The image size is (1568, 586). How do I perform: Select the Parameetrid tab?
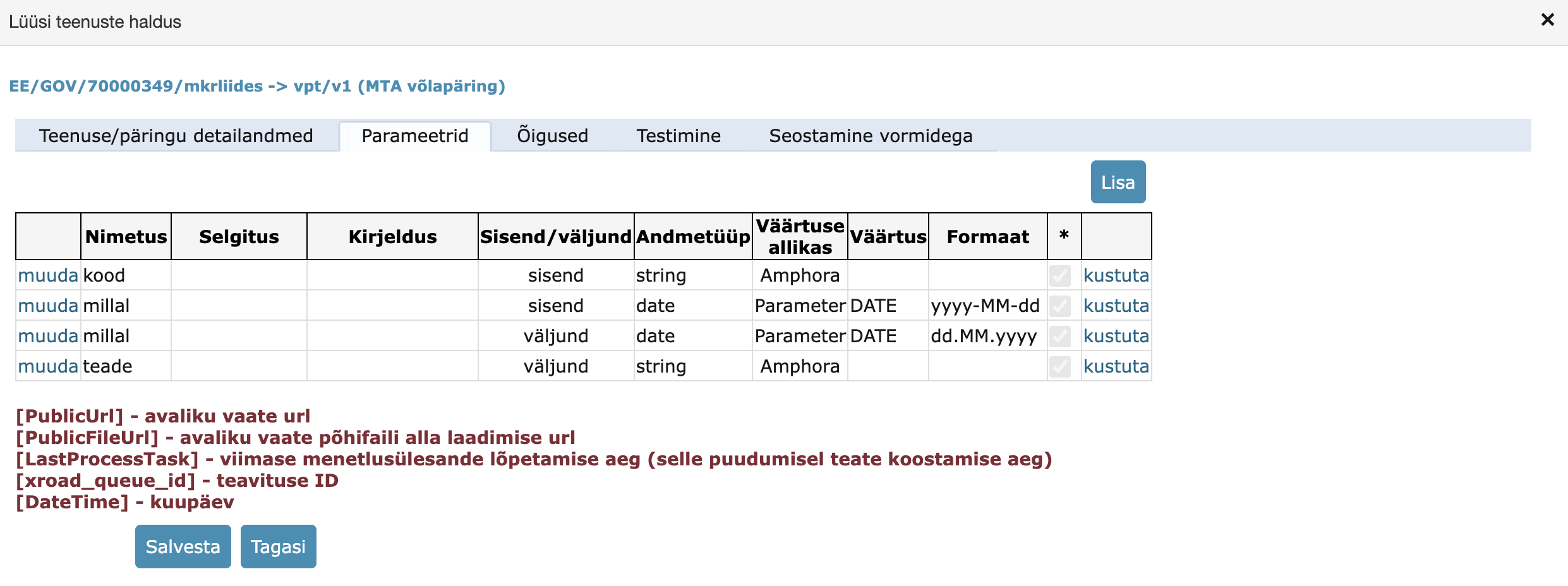click(414, 136)
